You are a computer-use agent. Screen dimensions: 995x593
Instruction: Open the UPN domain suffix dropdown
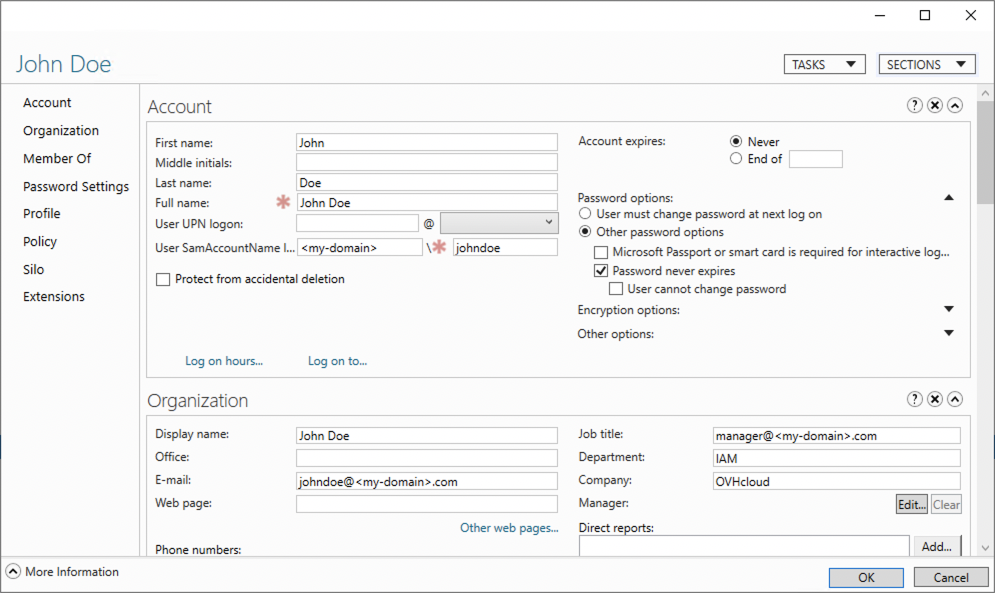tap(548, 222)
